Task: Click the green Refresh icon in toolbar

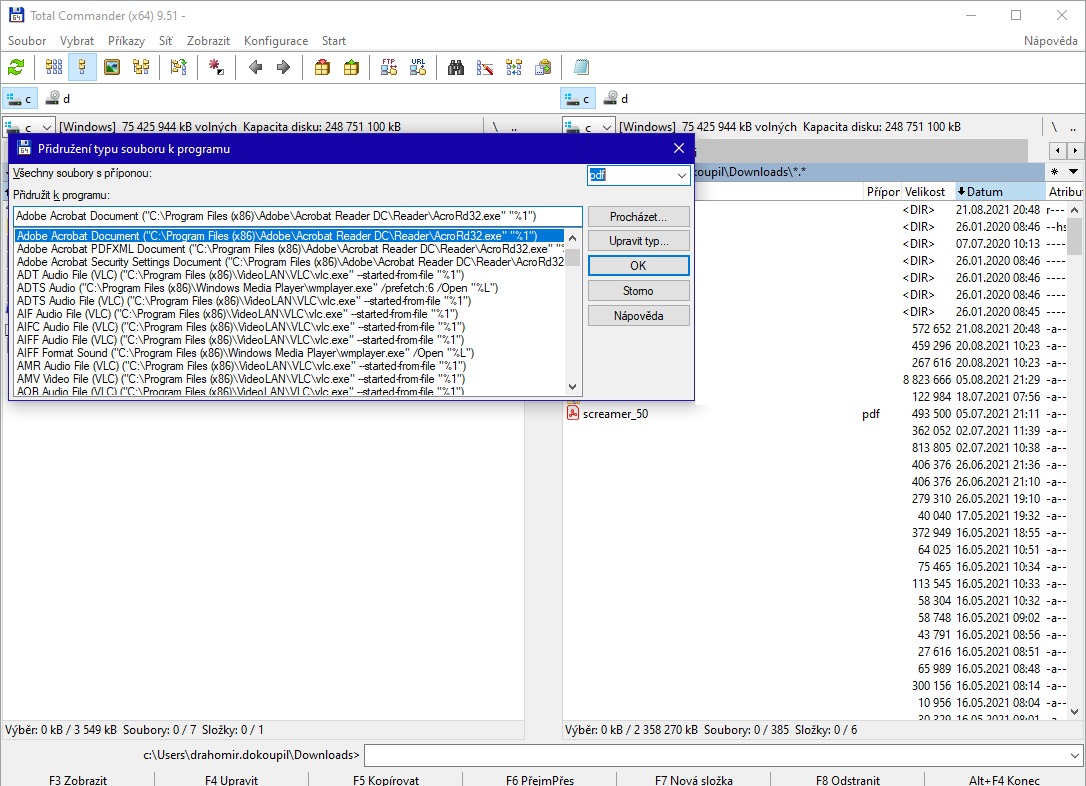Action: (x=16, y=68)
